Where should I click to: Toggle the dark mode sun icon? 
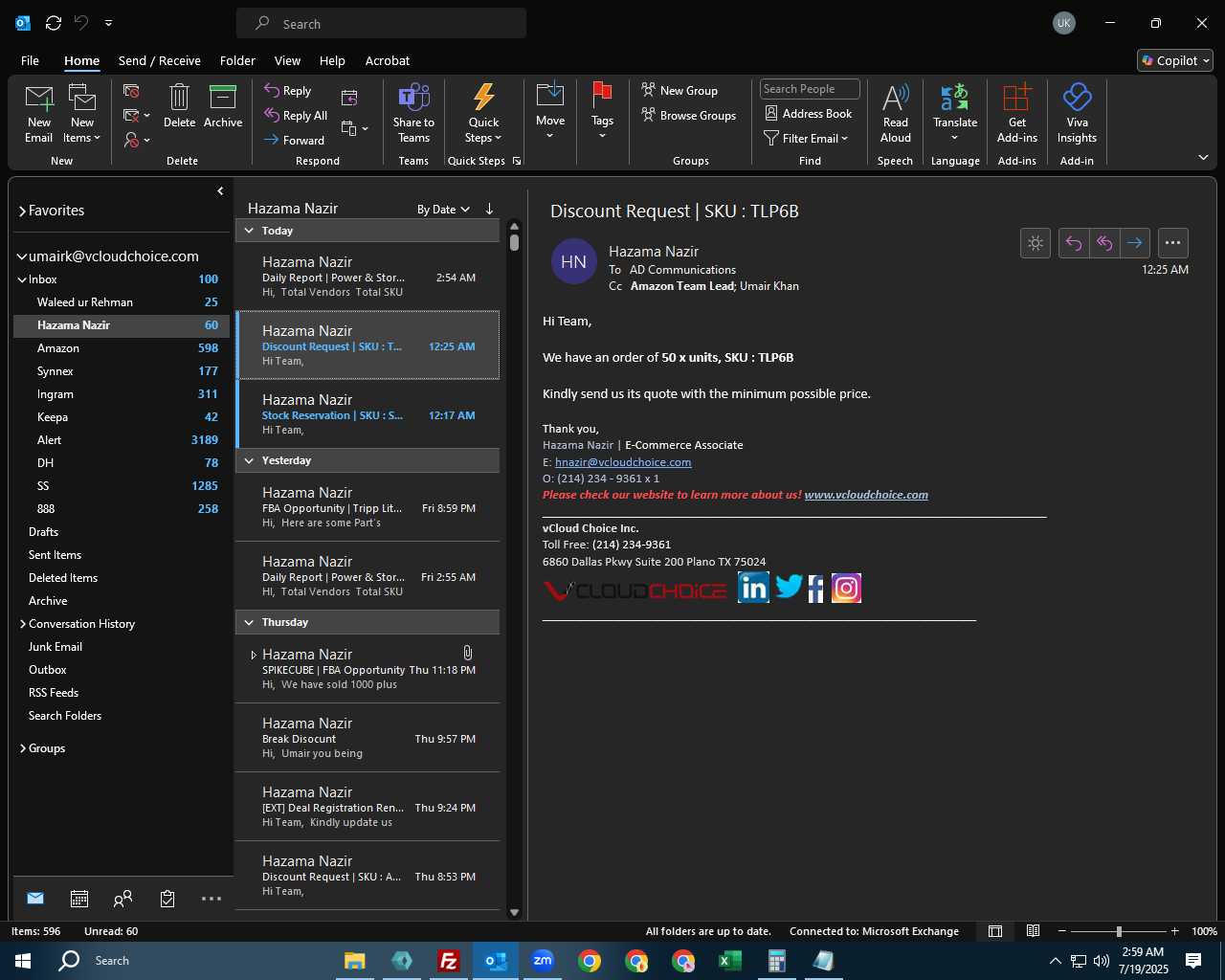tap(1036, 243)
